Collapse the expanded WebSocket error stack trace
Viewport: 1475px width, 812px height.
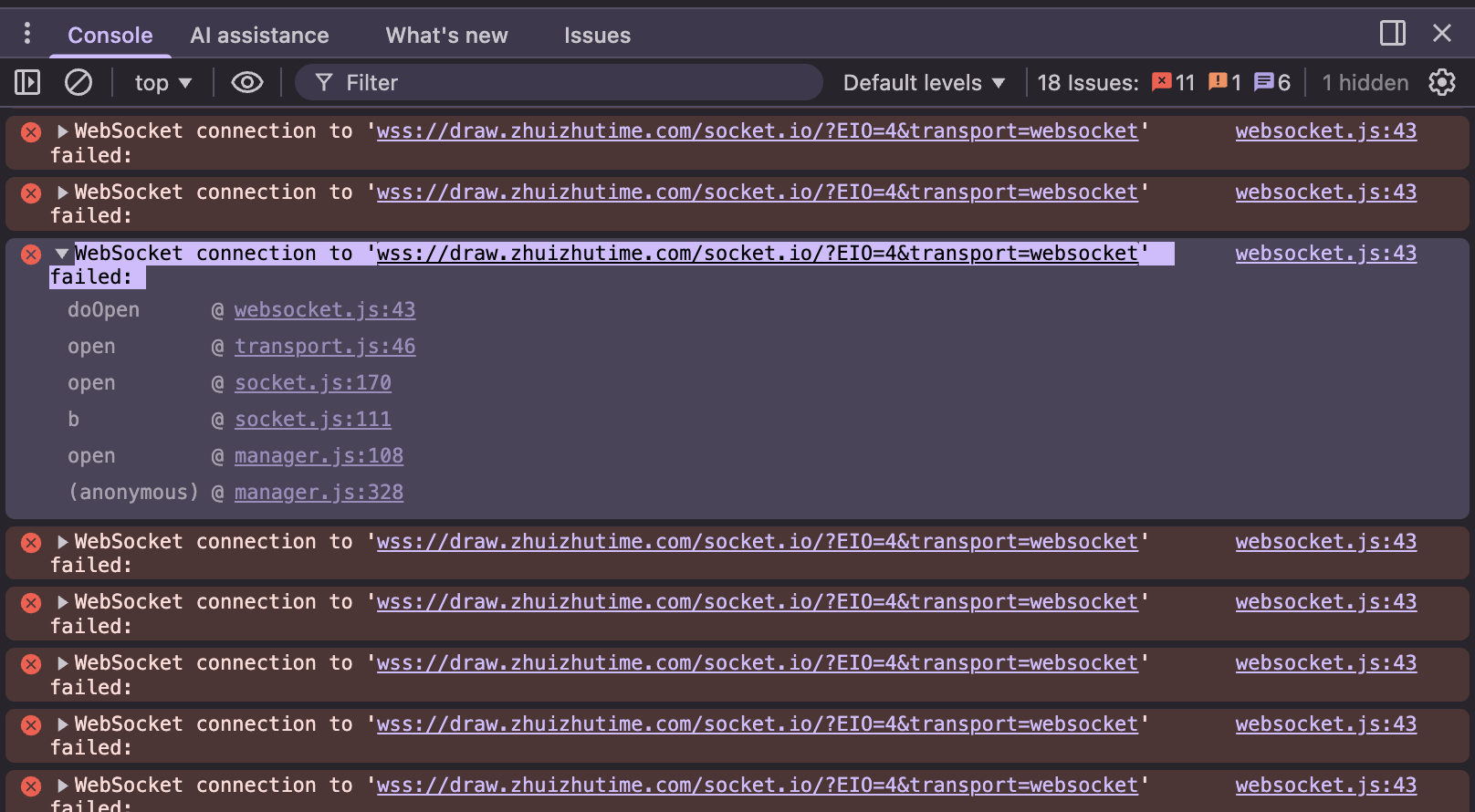(62, 254)
